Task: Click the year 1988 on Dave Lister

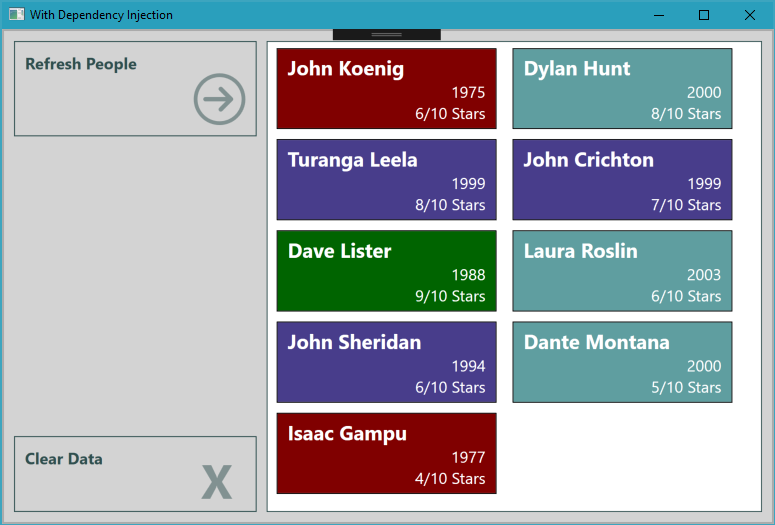Action: [x=468, y=275]
